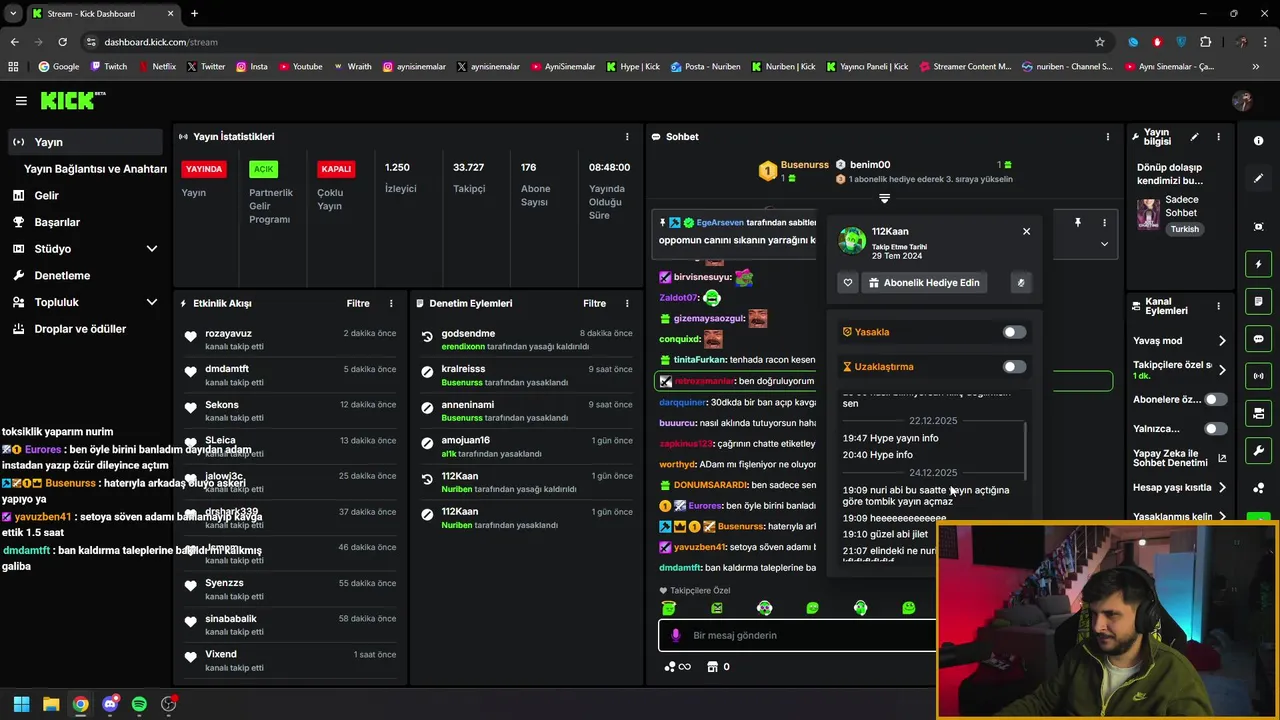
Task: Open the Takipçilere özel sohbet settings arrow
Action: pos(1222,370)
